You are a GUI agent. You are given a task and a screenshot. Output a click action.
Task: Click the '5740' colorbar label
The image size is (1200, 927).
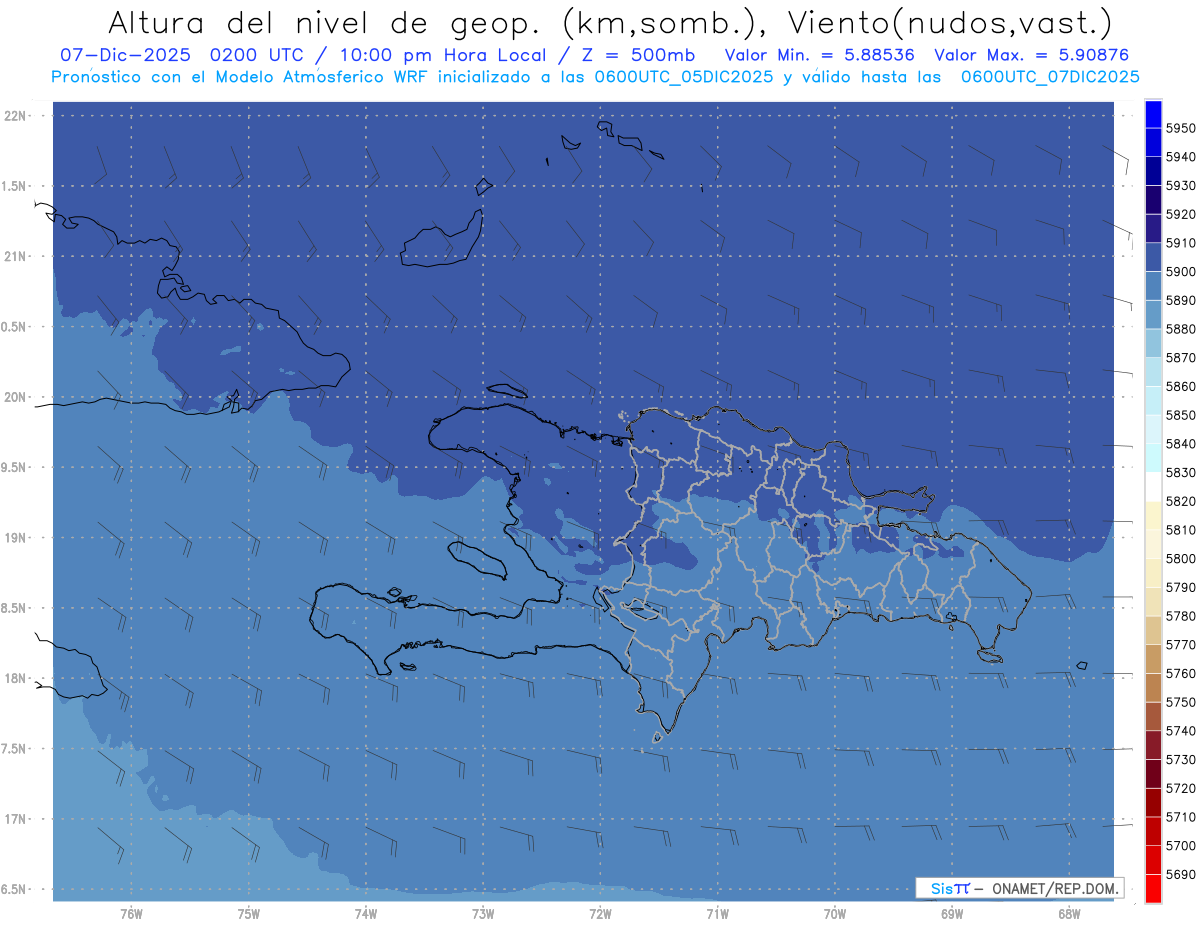1180,731
